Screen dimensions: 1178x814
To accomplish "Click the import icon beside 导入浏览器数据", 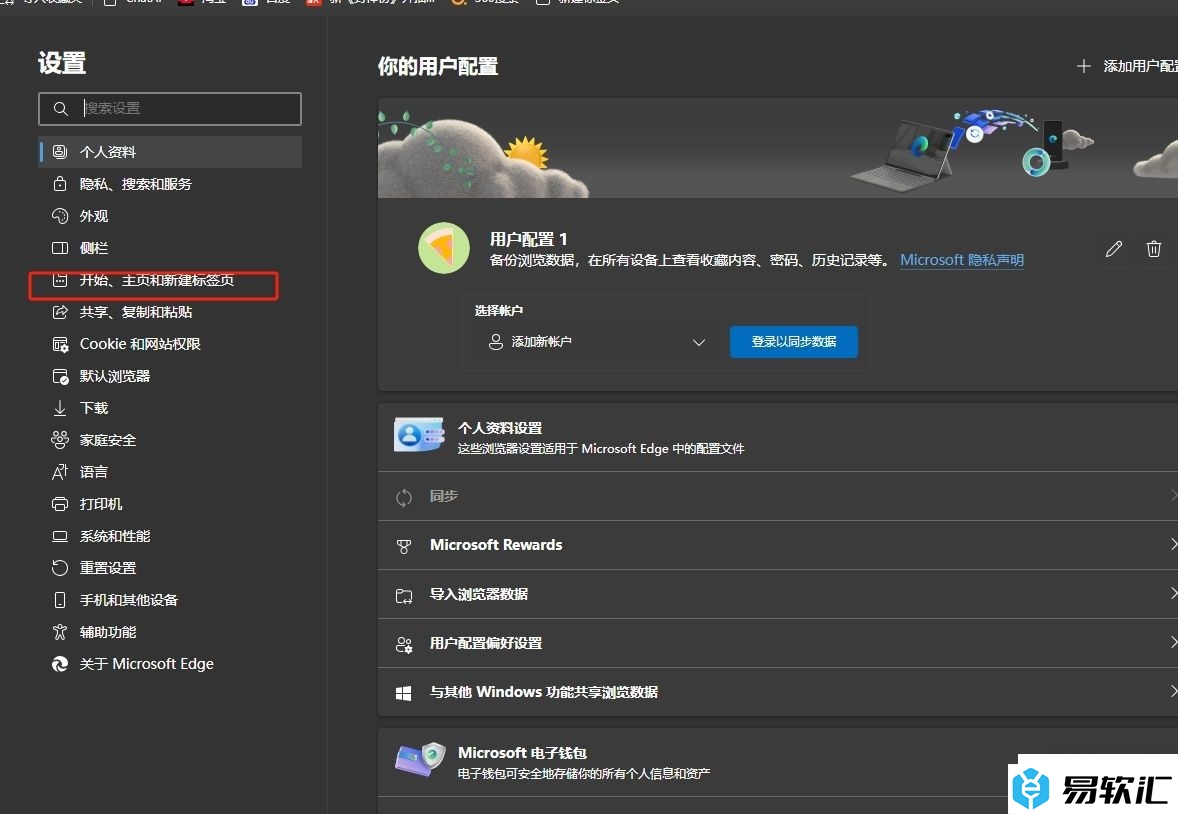I will pos(404,596).
